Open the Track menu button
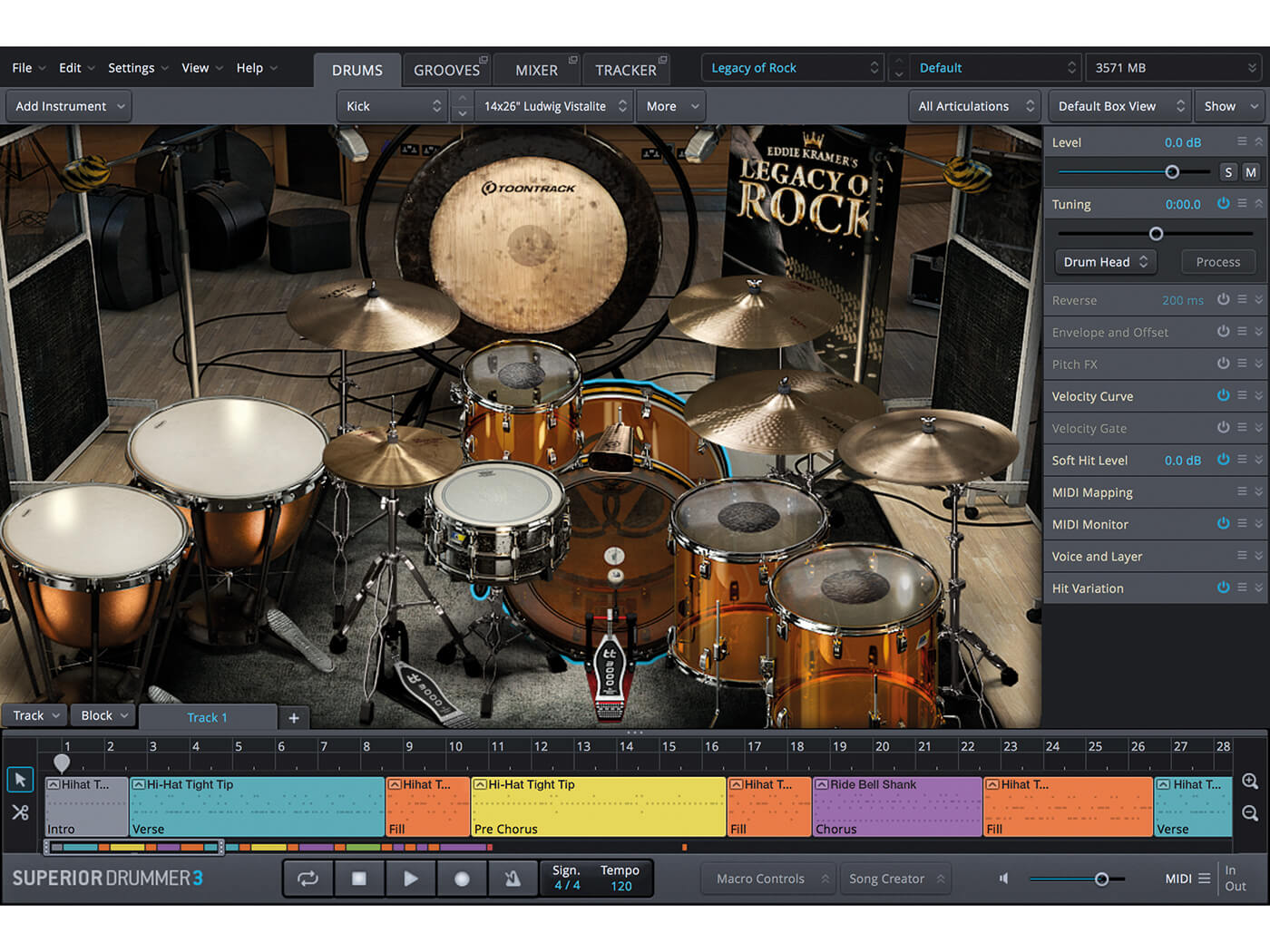Screen dimensions: 1270x952 tap(36, 715)
